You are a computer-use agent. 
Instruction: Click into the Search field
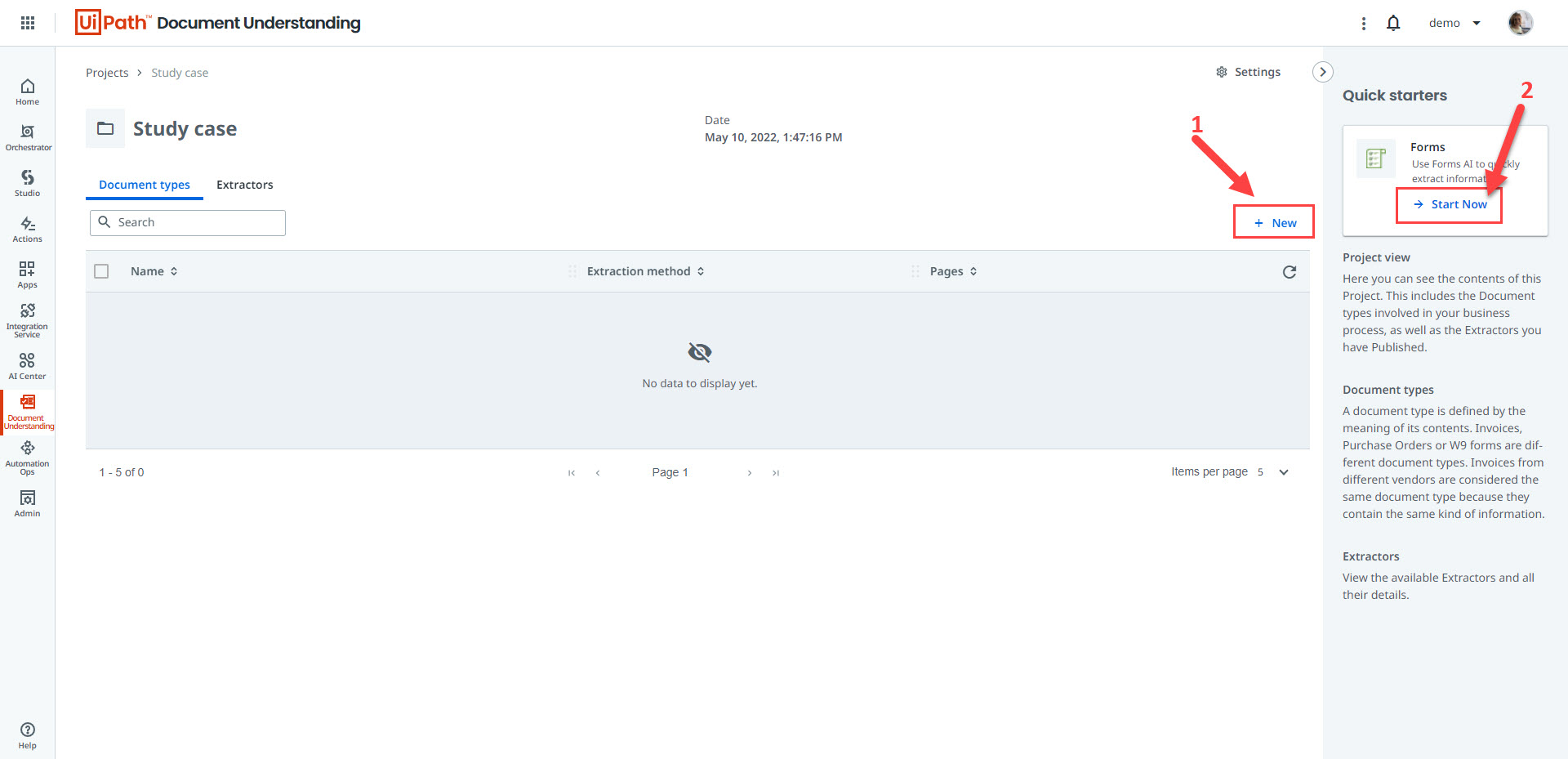(188, 222)
